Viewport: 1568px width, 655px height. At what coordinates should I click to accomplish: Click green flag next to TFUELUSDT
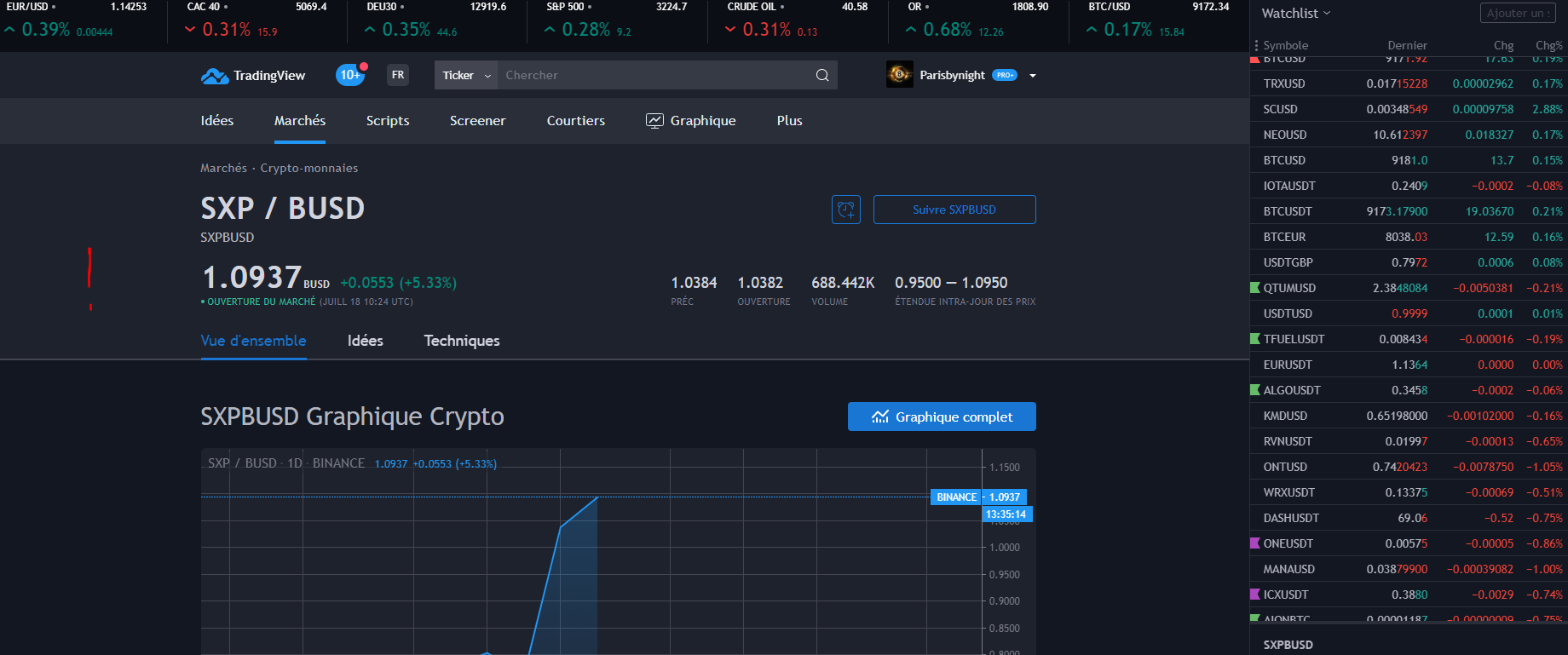pyautogui.click(x=1254, y=339)
